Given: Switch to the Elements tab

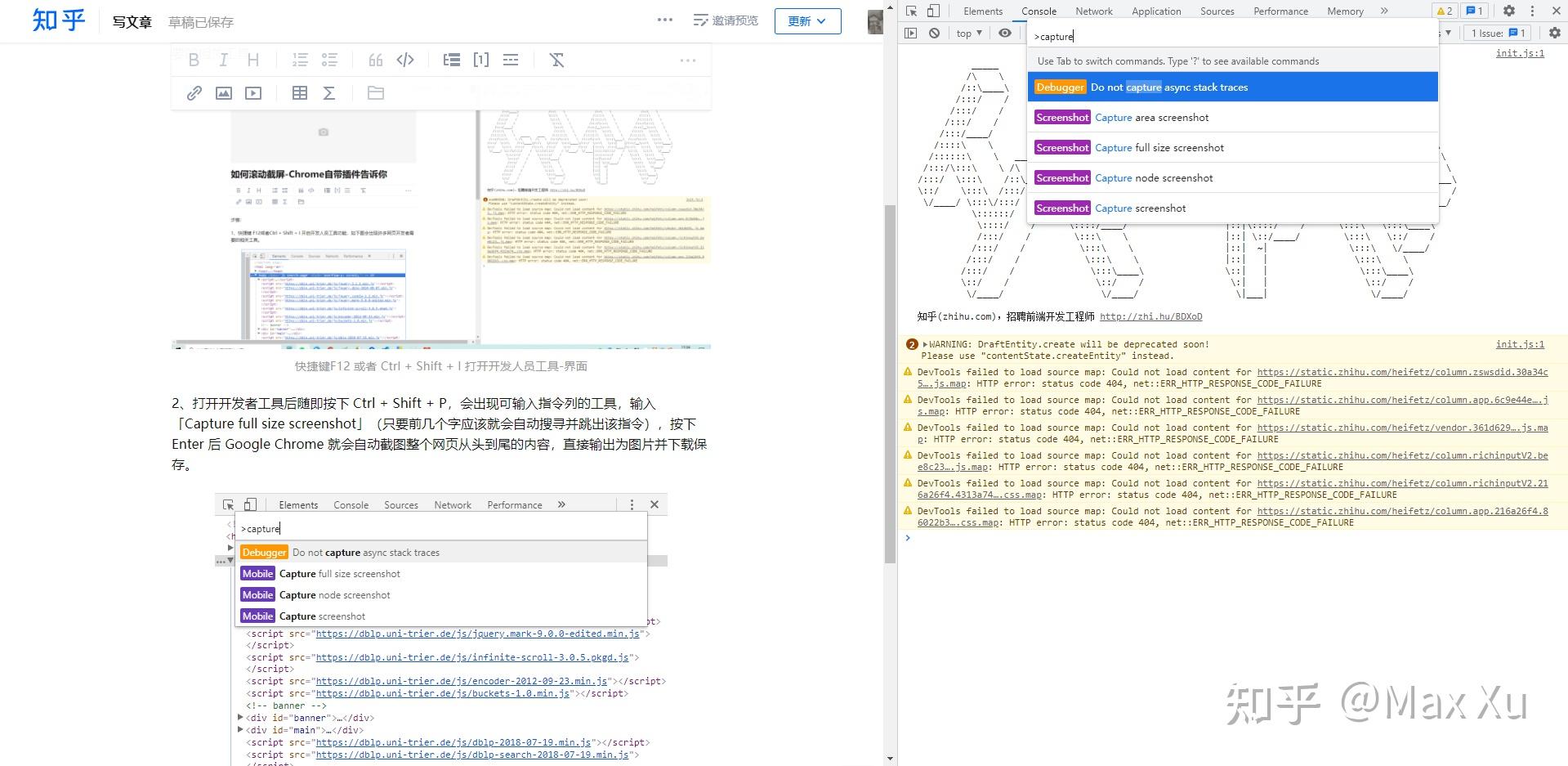Looking at the screenshot, I should click(982, 11).
